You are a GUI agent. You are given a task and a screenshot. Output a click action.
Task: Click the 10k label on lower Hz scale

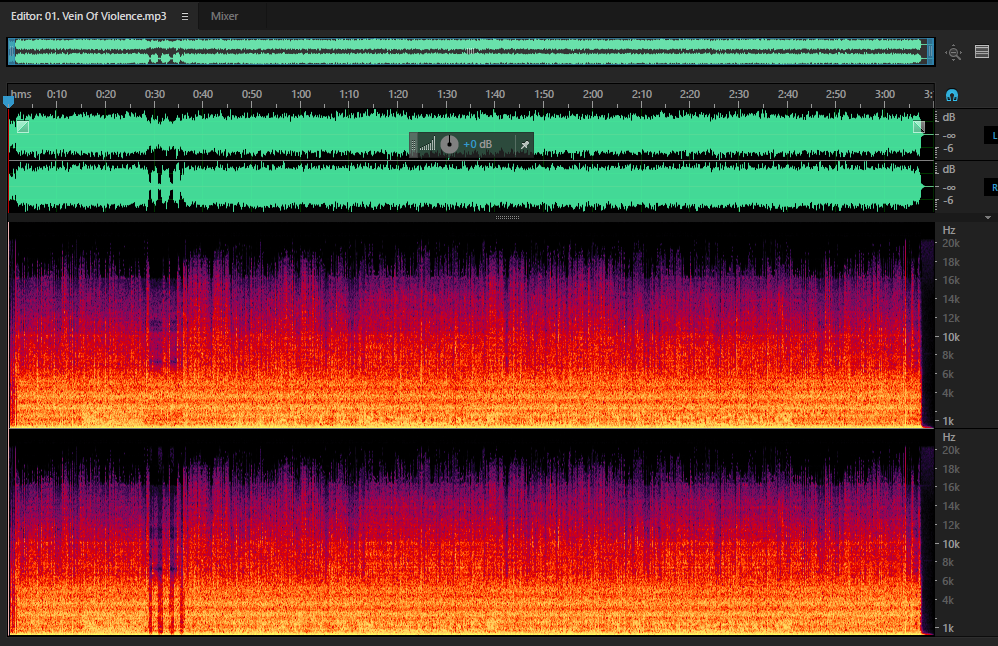coord(951,544)
